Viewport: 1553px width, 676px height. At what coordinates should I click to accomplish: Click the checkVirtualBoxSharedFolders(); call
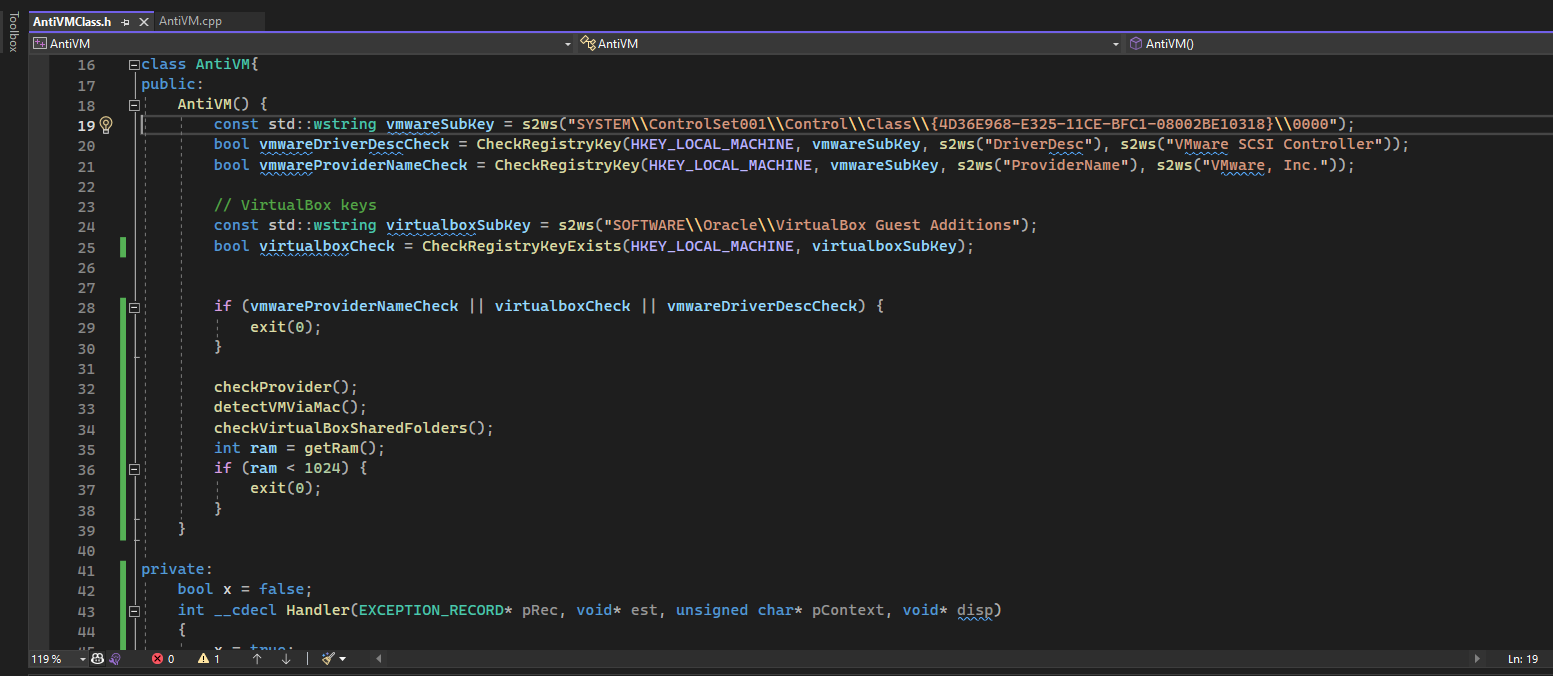pyautogui.click(x=354, y=428)
